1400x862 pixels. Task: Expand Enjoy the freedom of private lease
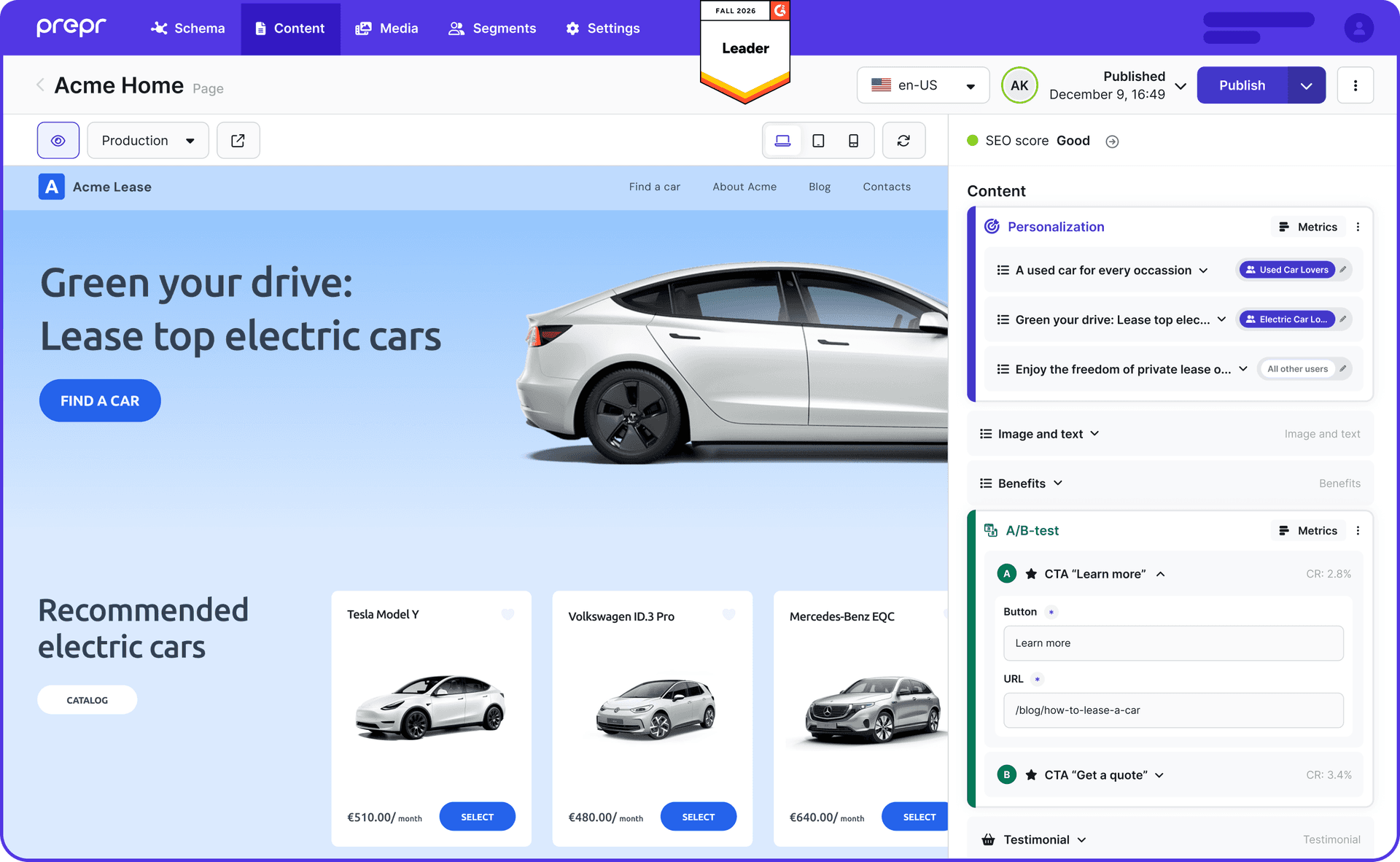click(1243, 369)
